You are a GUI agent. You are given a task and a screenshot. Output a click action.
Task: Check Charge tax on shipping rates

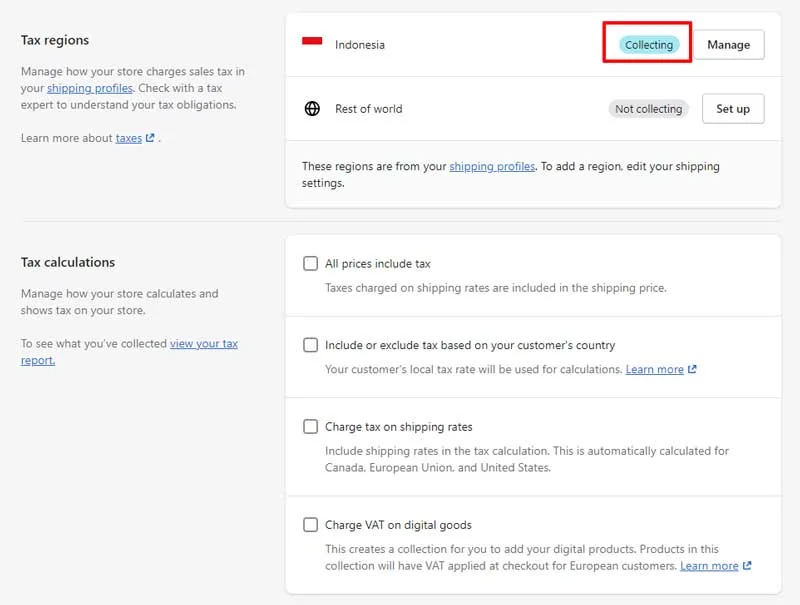point(310,426)
